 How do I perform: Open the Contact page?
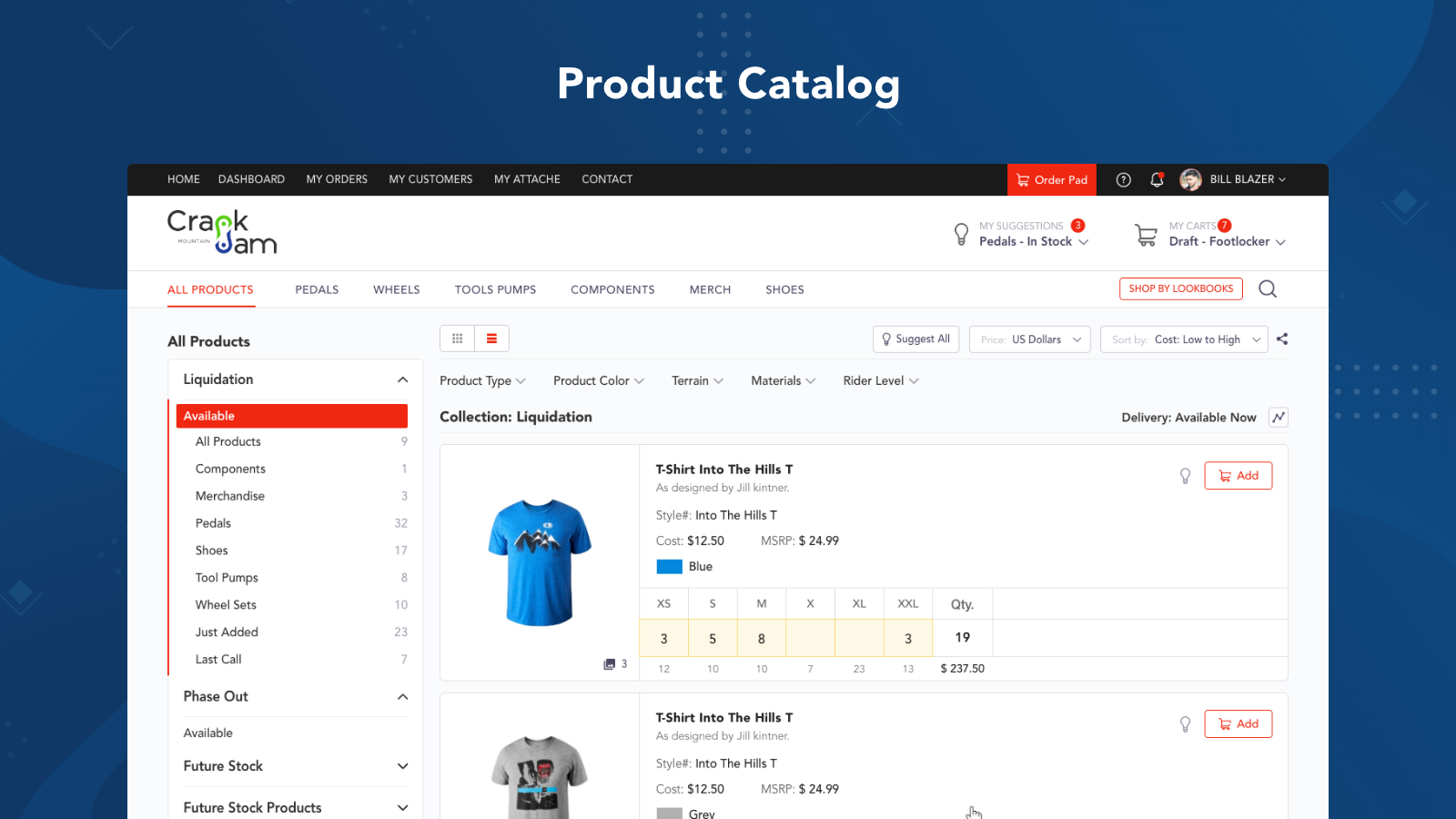point(607,179)
